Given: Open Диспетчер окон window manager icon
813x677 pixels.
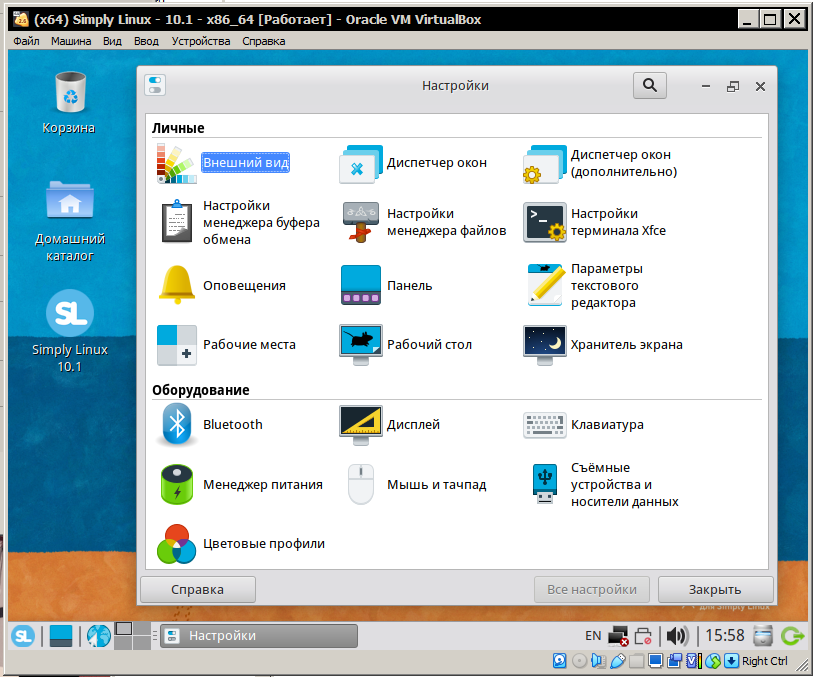Looking at the screenshot, I should [x=360, y=163].
